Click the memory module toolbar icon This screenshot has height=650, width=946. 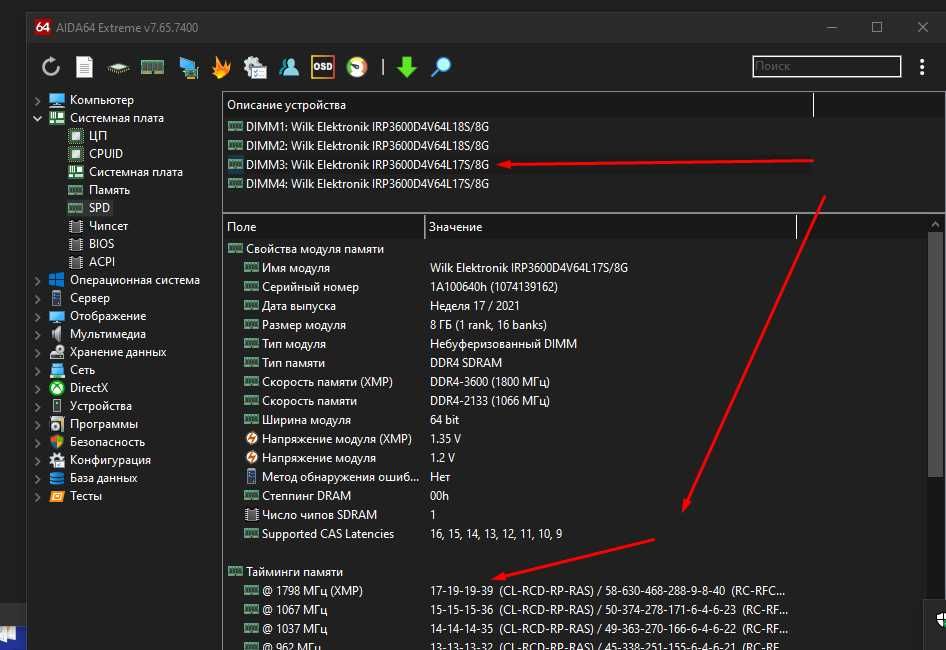pyautogui.click(x=152, y=67)
